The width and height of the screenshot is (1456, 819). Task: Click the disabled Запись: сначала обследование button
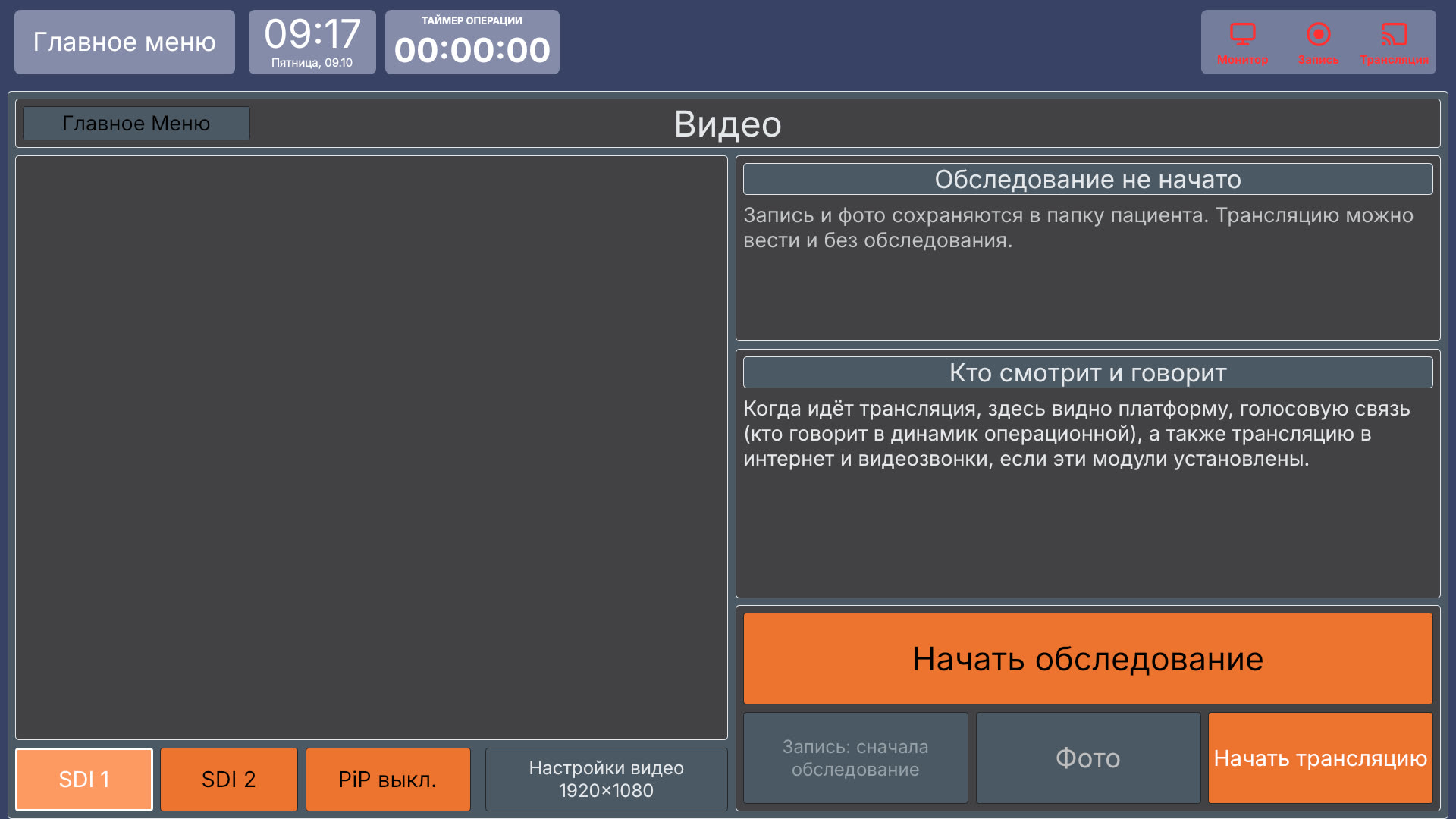click(x=855, y=758)
